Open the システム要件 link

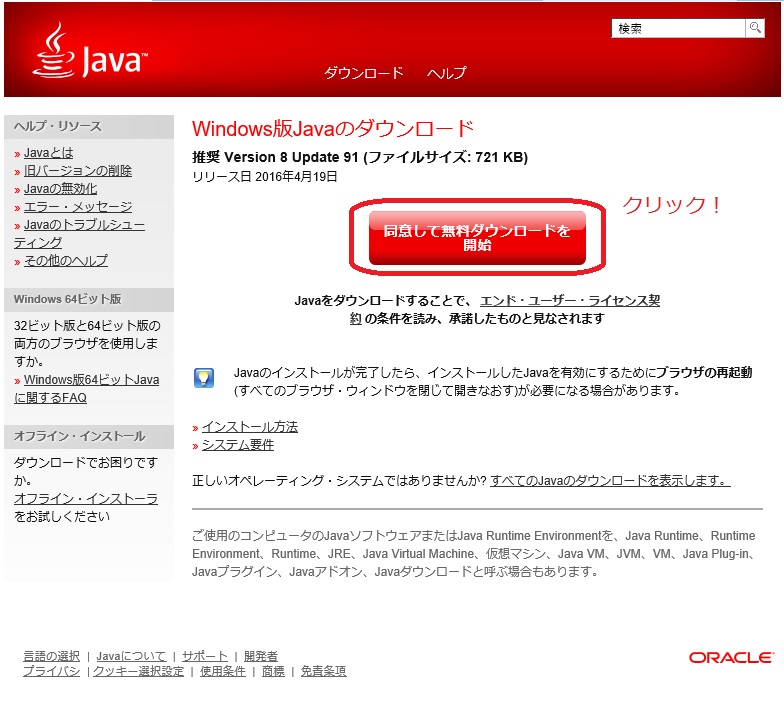point(238,444)
